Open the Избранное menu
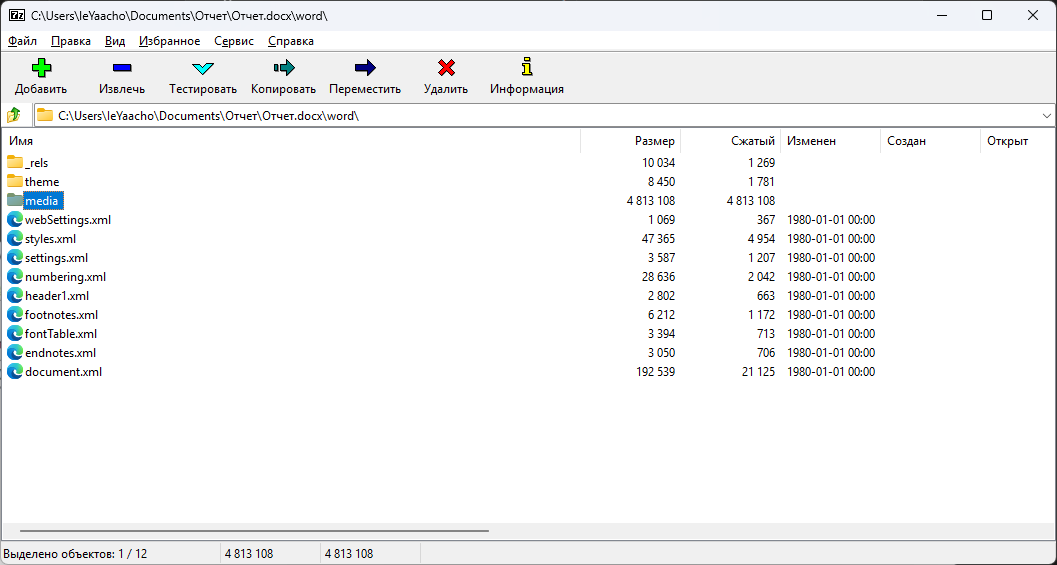The width and height of the screenshot is (1057, 565). coord(169,41)
